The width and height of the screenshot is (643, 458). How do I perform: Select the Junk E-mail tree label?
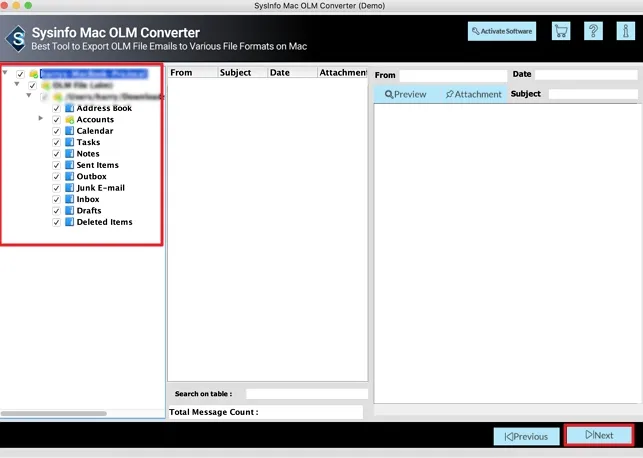tap(100, 188)
